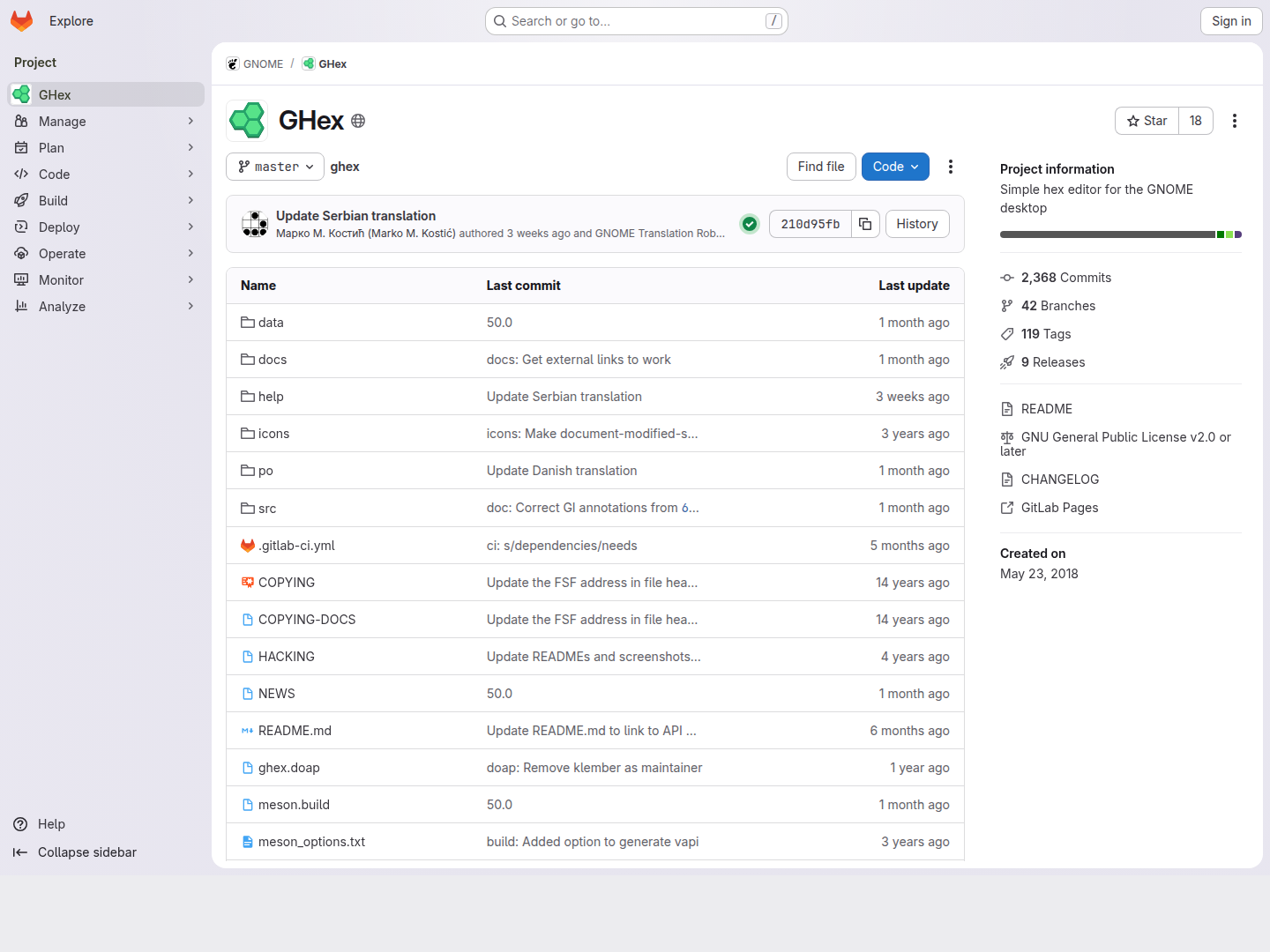
Task: Click the star count 18
Action: 1196,121
